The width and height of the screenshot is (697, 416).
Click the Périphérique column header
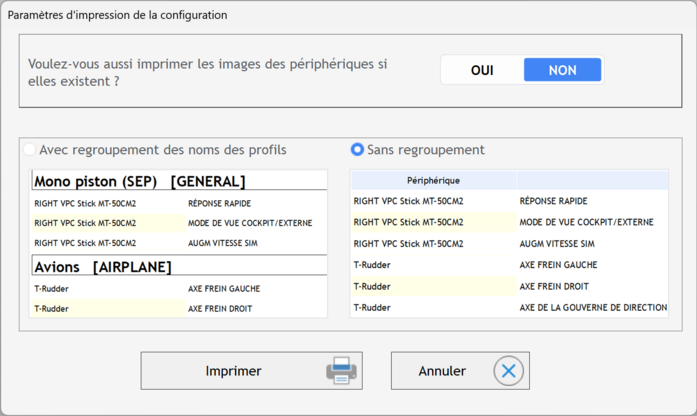433,180
